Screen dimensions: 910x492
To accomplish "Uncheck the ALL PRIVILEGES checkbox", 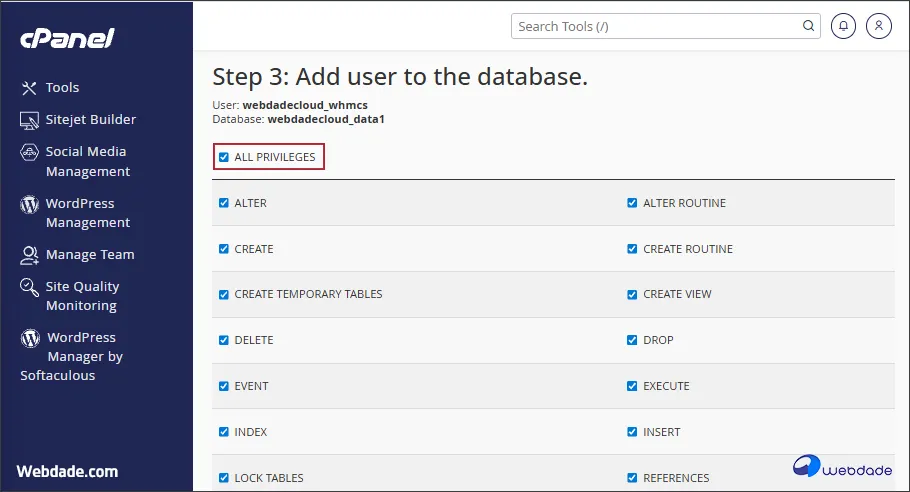I will 224,157.
